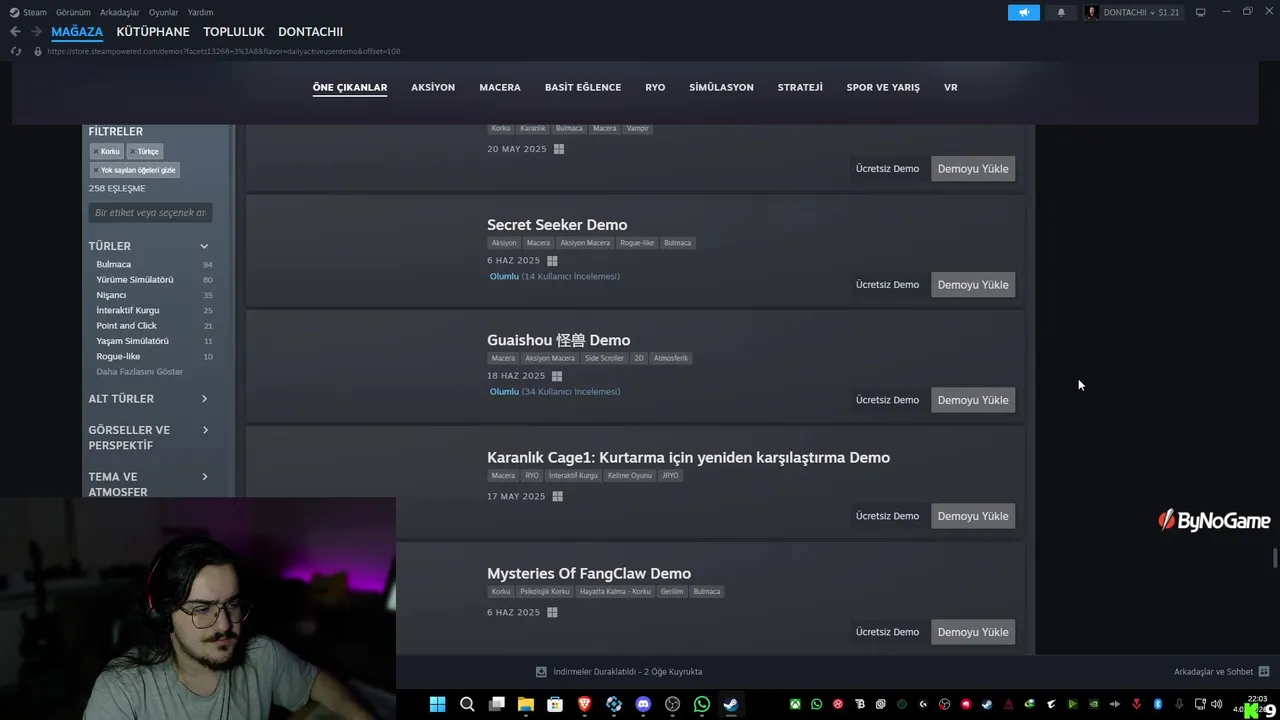The width and height of the screenshot is (1280, 720).
Task: Open the notifications bell
Action: [1061, 12]
